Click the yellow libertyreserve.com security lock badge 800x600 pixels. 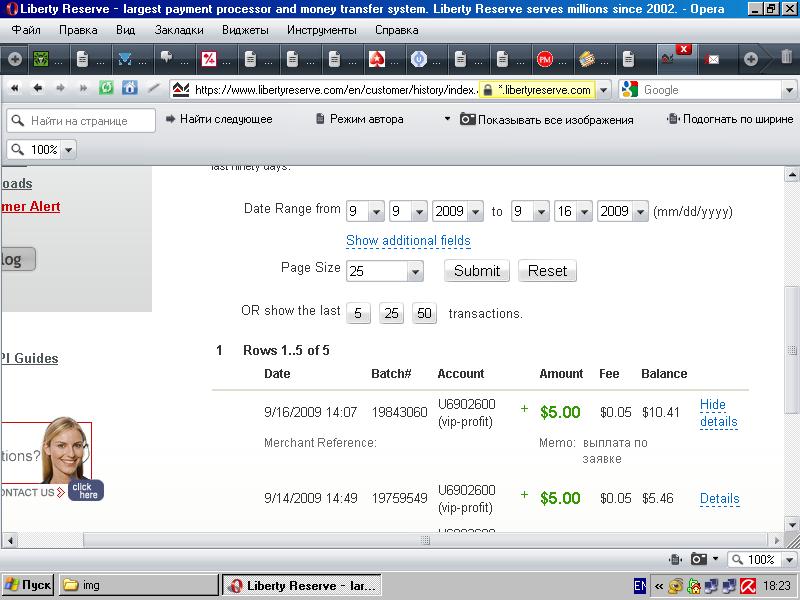click(x=536, y=90)
